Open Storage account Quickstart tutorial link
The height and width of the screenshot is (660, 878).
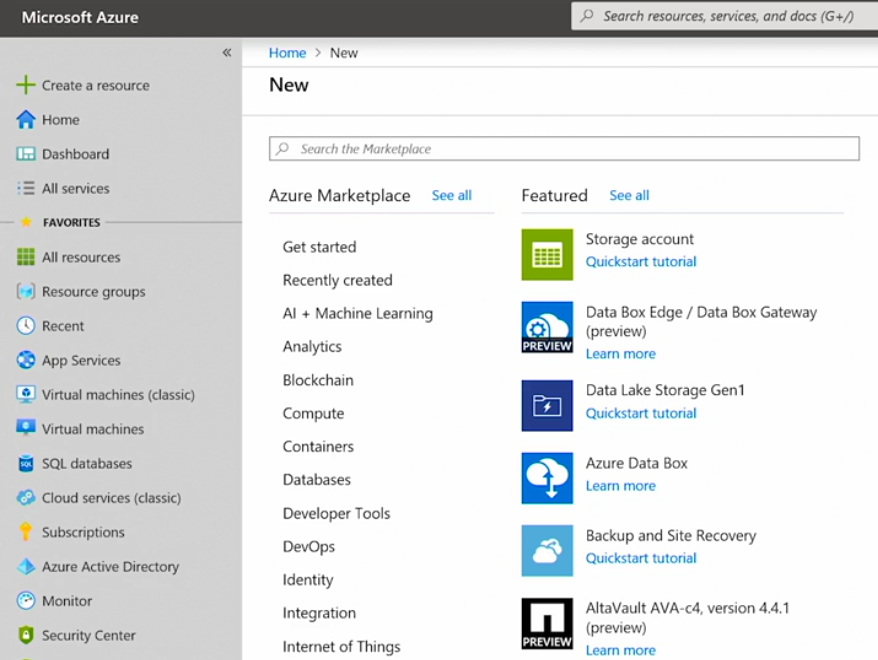(641, 261)
